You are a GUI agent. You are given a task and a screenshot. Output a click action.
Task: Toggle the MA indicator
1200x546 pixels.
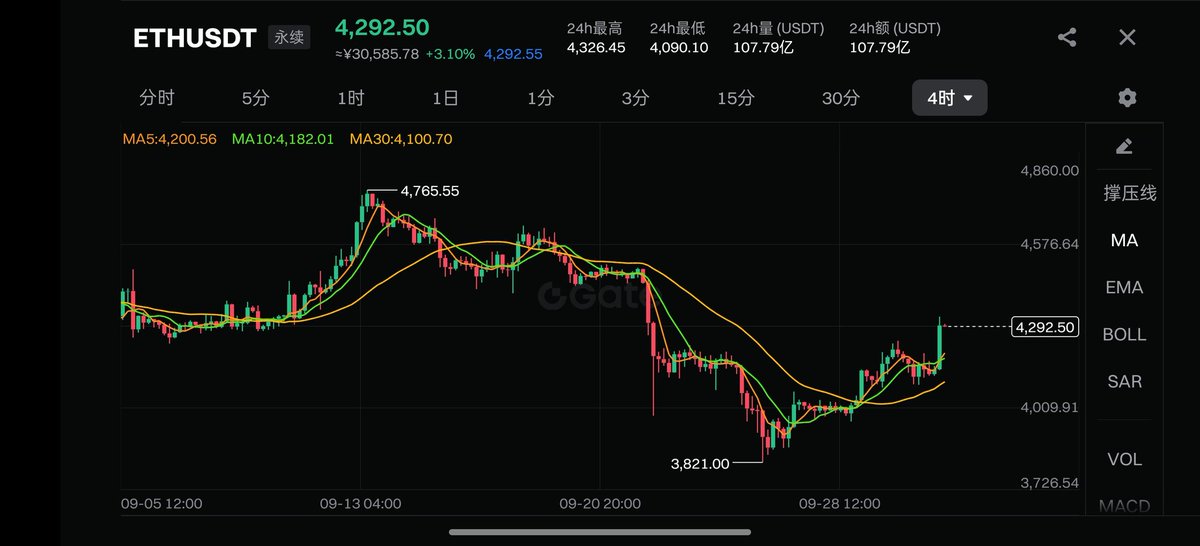[1124, 240]
